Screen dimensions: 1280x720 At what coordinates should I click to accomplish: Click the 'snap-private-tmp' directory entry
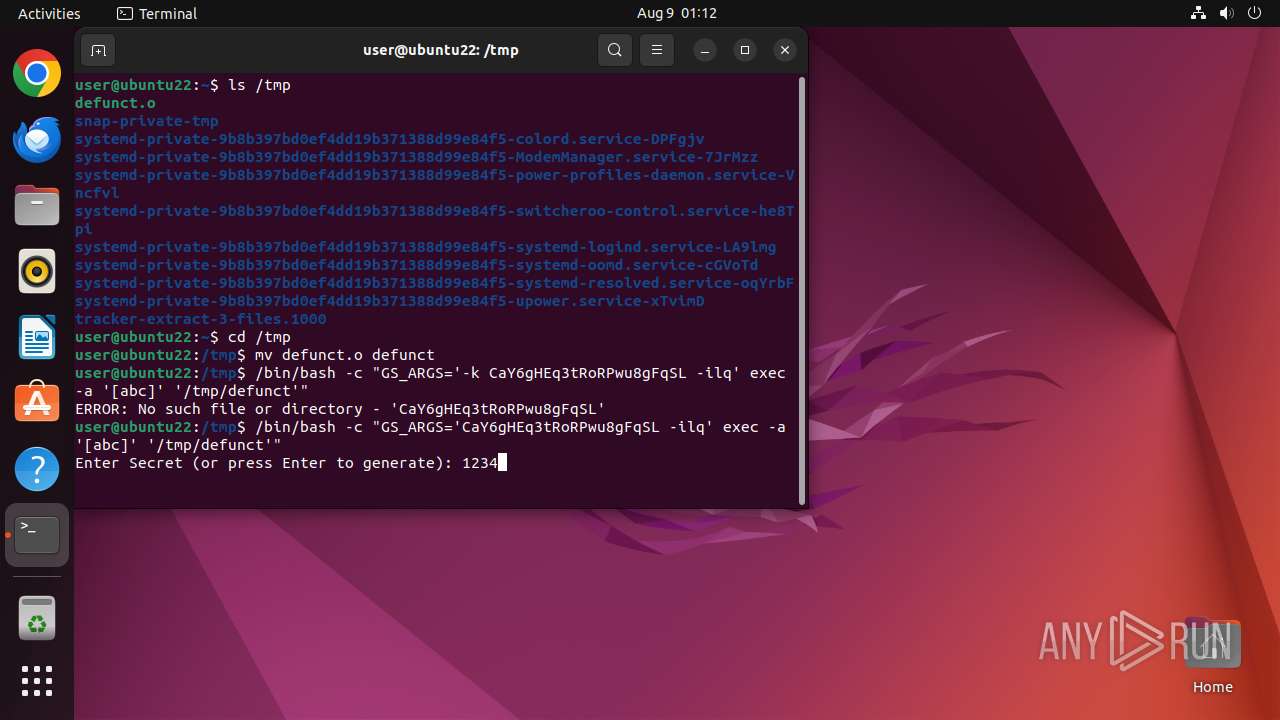coord(146,121)
